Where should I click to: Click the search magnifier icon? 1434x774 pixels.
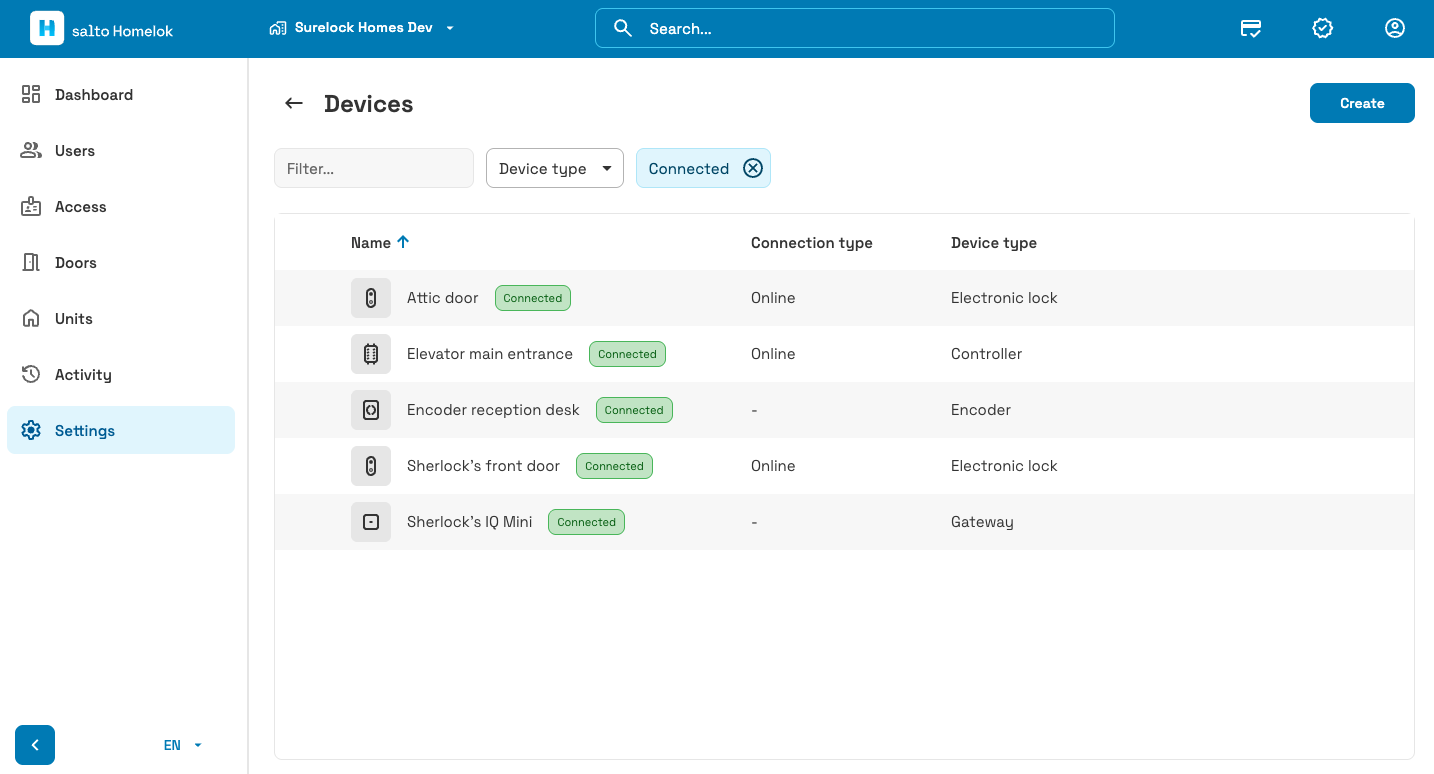(x=623, y=28)
